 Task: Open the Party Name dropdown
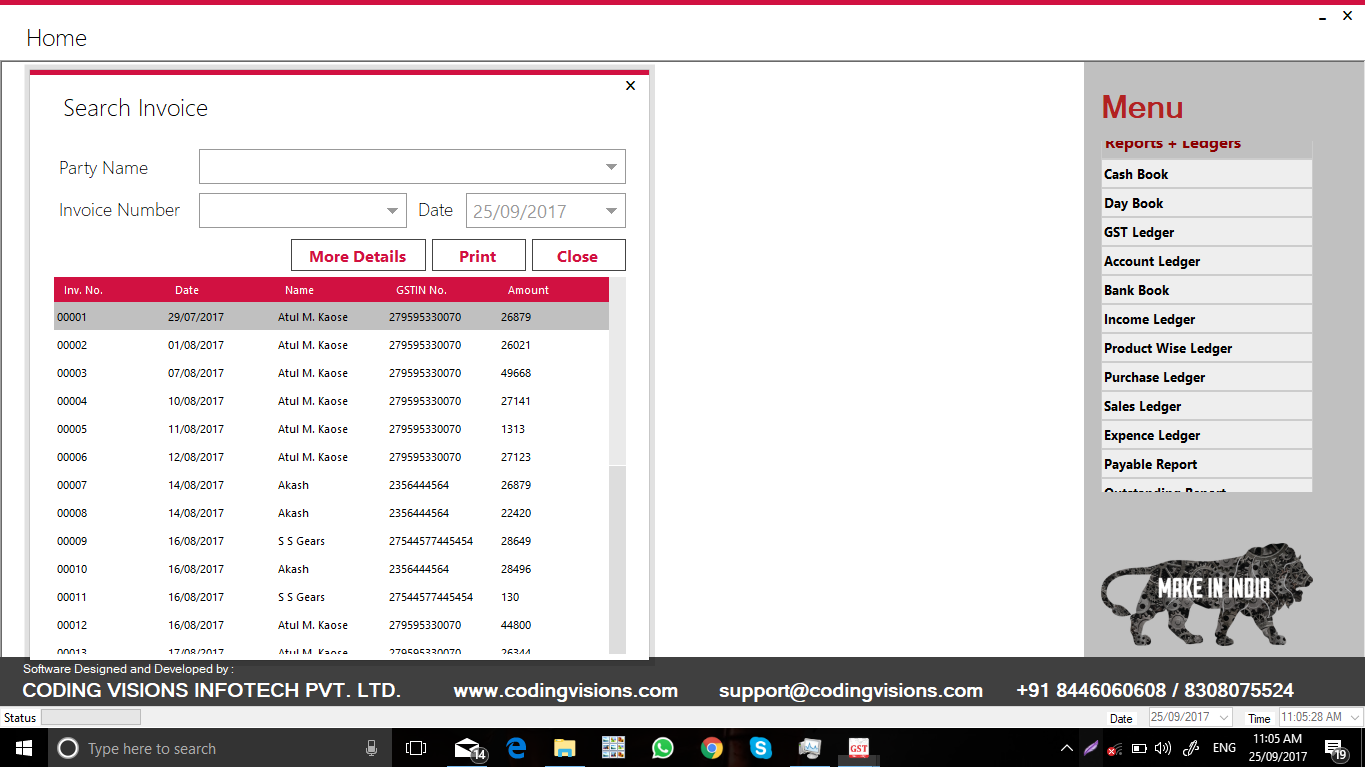click(611, 166)
